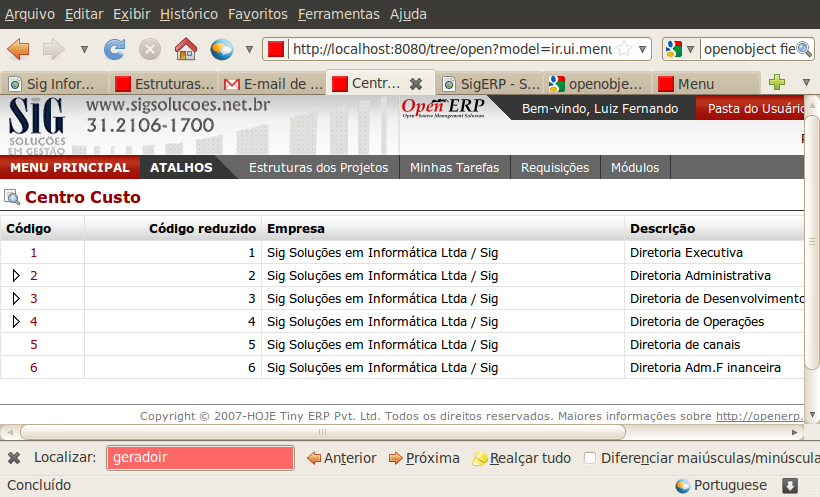The width and height of the screenshot is (820, 497).
Task: Click the OpenERP logo
Action: [443, 108]
